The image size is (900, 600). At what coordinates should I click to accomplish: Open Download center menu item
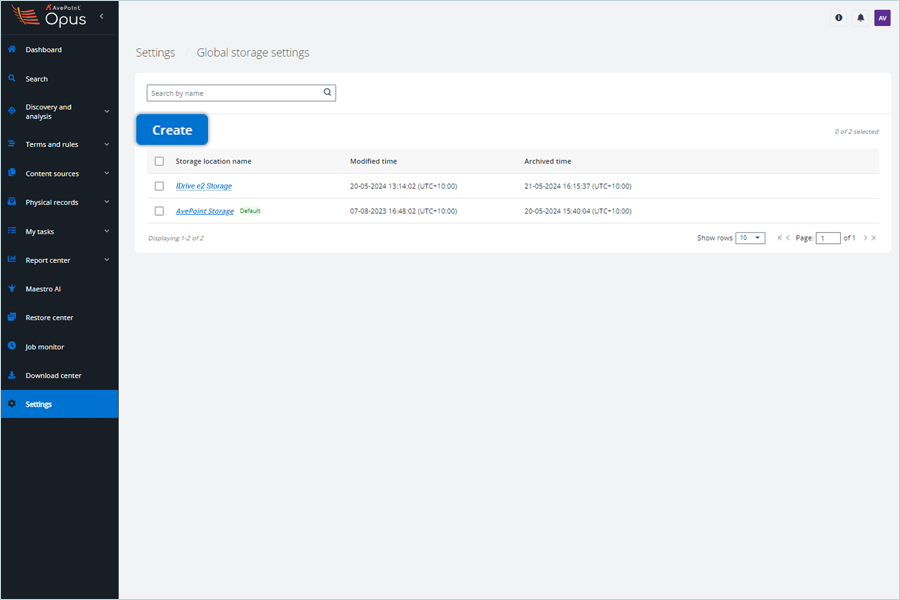click(x=60, y=376)
